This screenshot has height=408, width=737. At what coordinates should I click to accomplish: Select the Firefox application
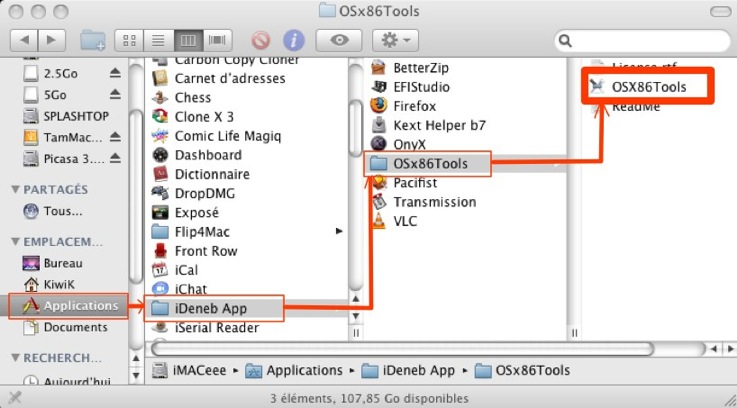pyautogui.click(x=403, y=106)
